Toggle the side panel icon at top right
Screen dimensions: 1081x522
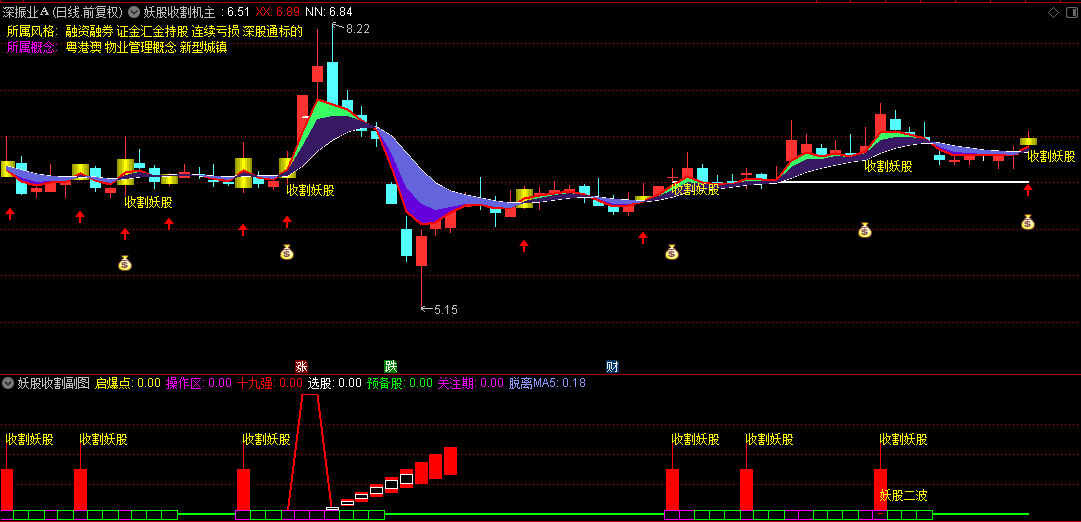click(1071, 12)
